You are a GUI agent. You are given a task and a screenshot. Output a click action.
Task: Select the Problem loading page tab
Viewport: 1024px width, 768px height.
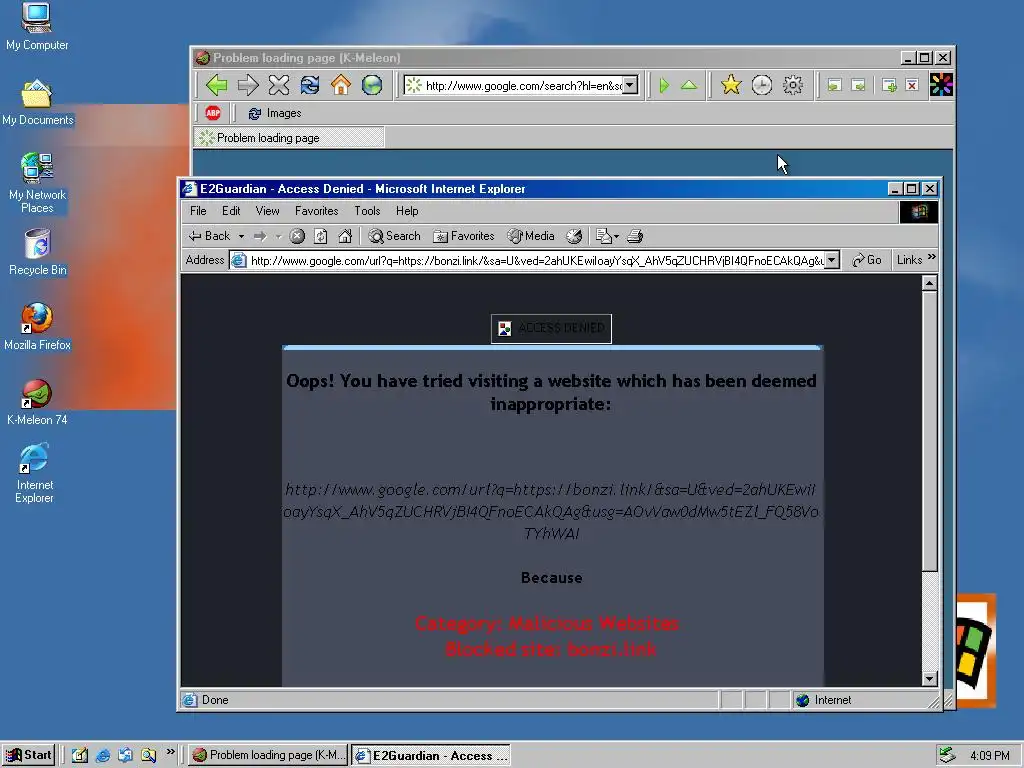coord(289,138)
